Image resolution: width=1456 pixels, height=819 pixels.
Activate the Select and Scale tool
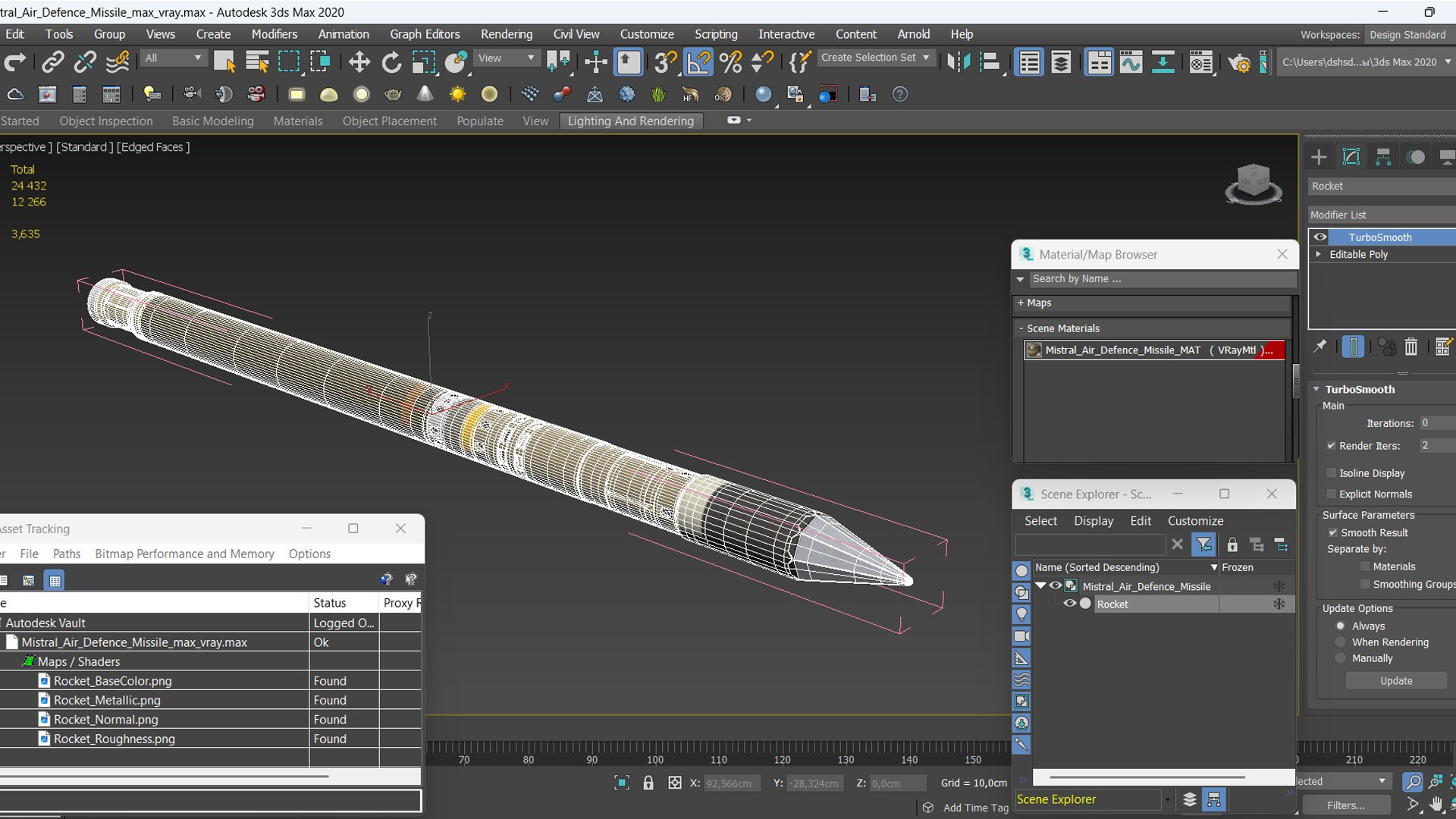(424, 61)
